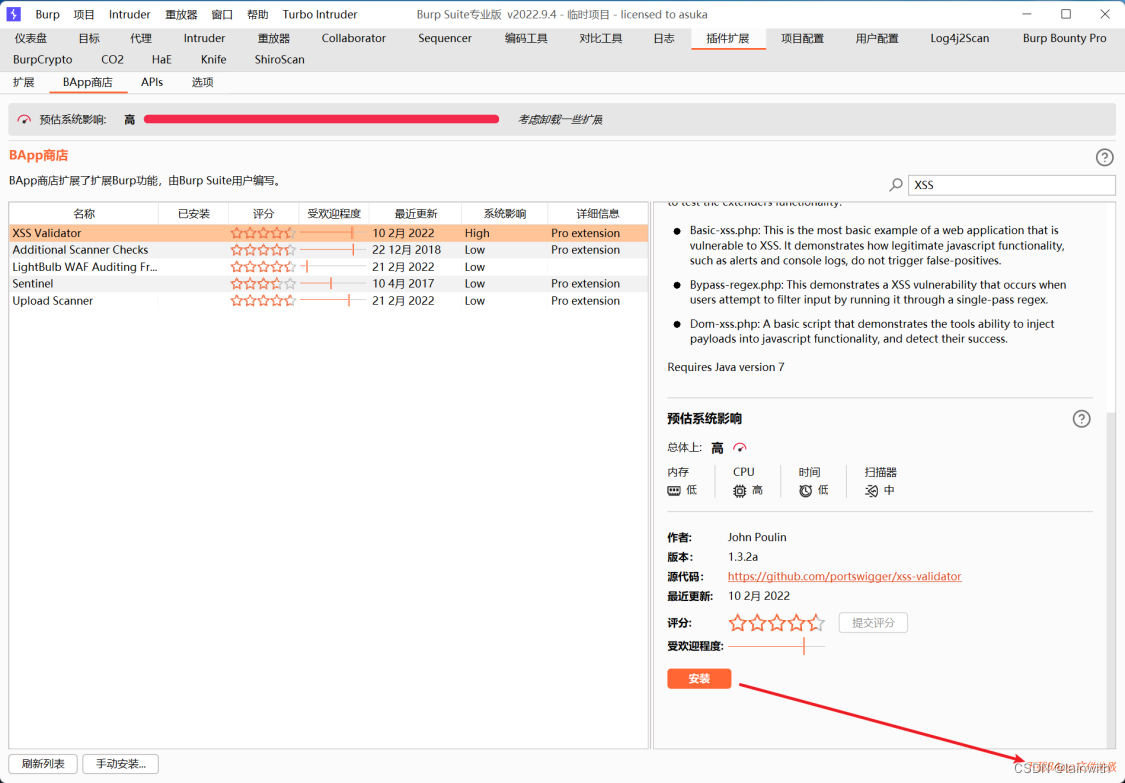1125x783 pixels.
Task: Sort by the 名称 column header
Action: [84, 214]
